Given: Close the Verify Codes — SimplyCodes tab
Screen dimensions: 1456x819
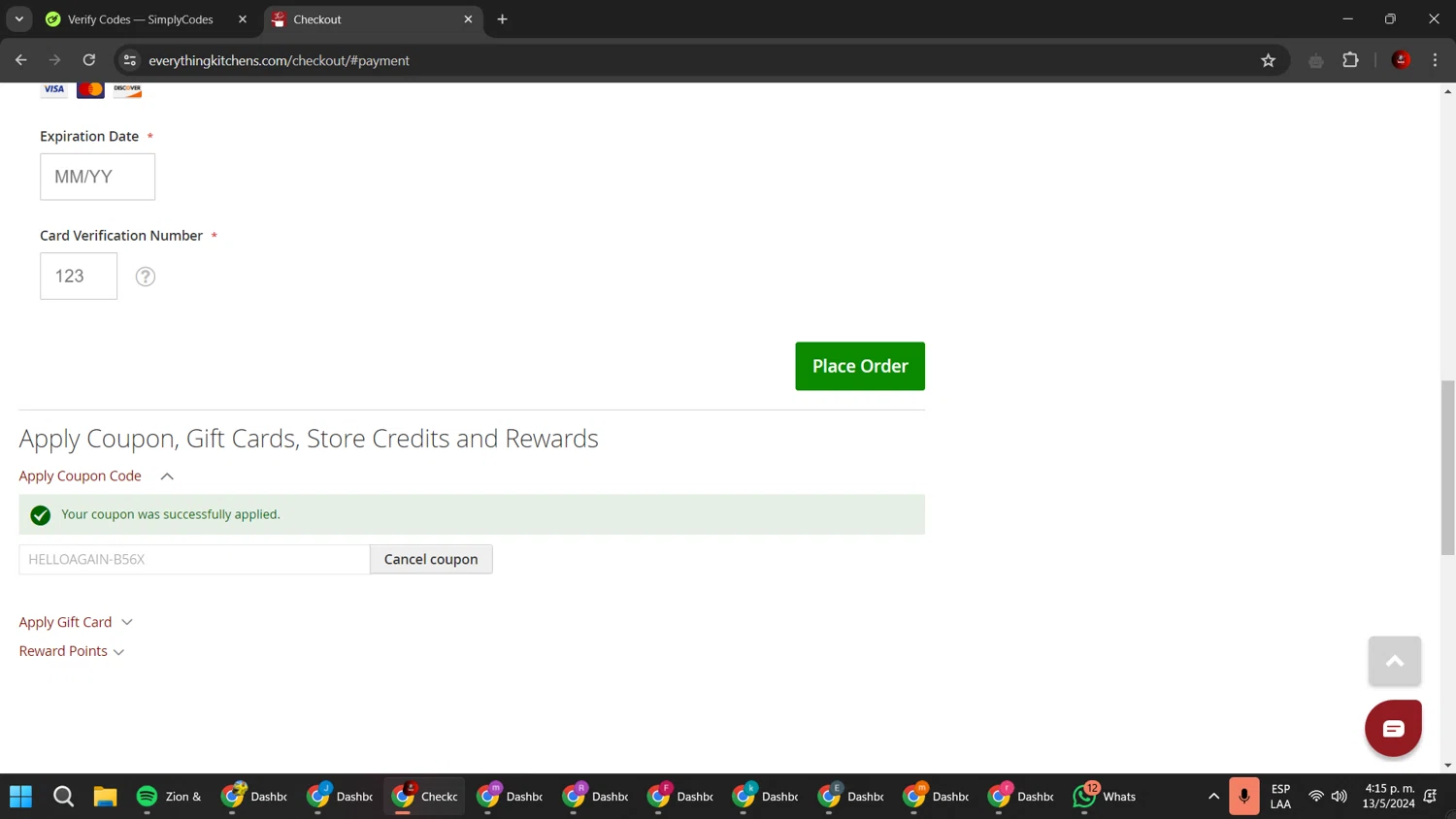Looking at the screenshot, I should click(x=243, y=19).
